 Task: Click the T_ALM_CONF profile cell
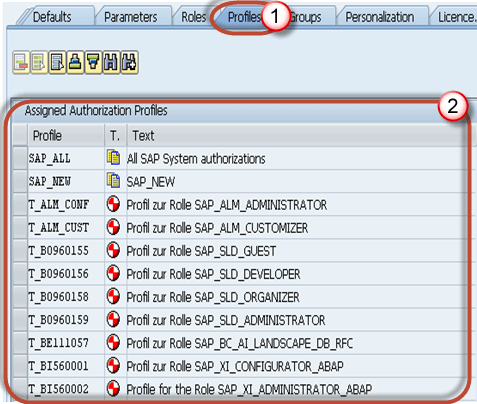66,204
